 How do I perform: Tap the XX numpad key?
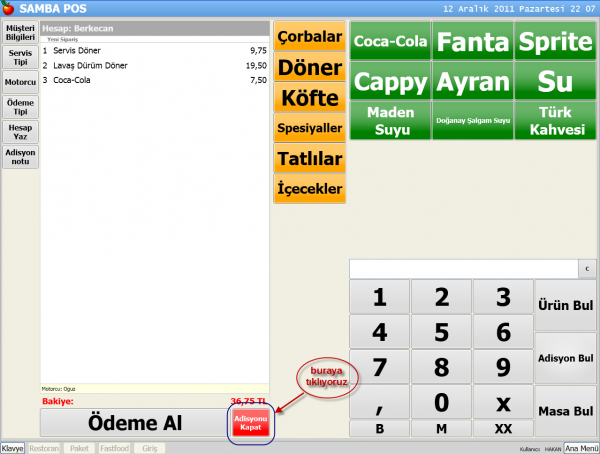coord(503,428)
